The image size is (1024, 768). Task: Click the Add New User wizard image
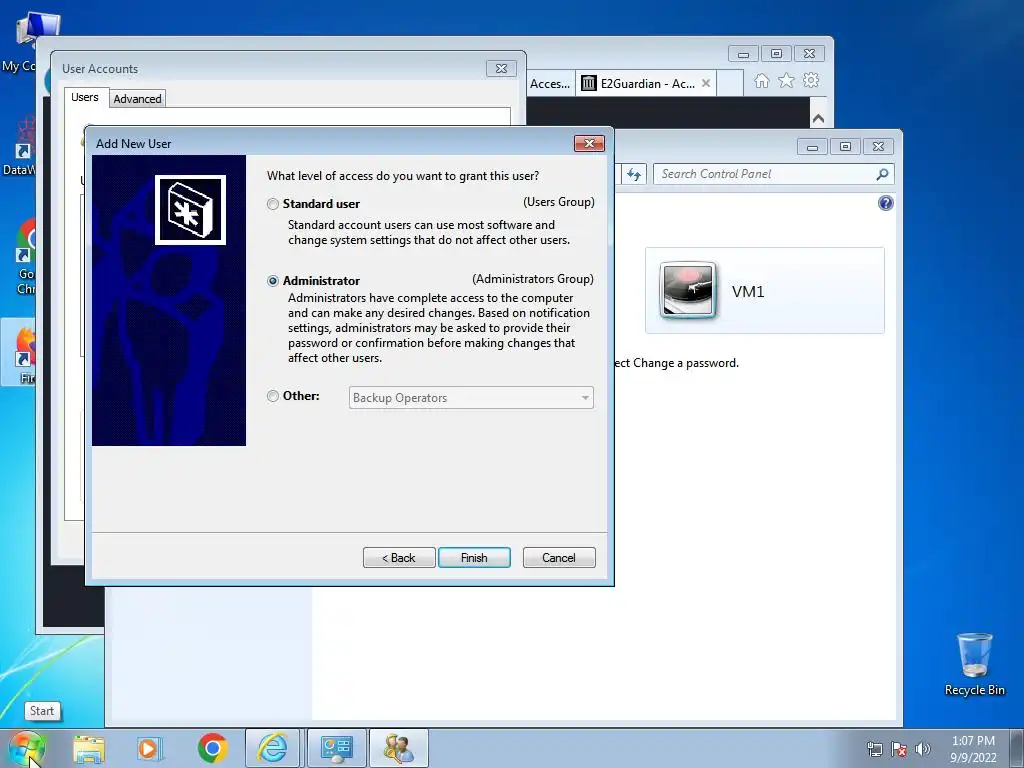[x=169, y=300]
